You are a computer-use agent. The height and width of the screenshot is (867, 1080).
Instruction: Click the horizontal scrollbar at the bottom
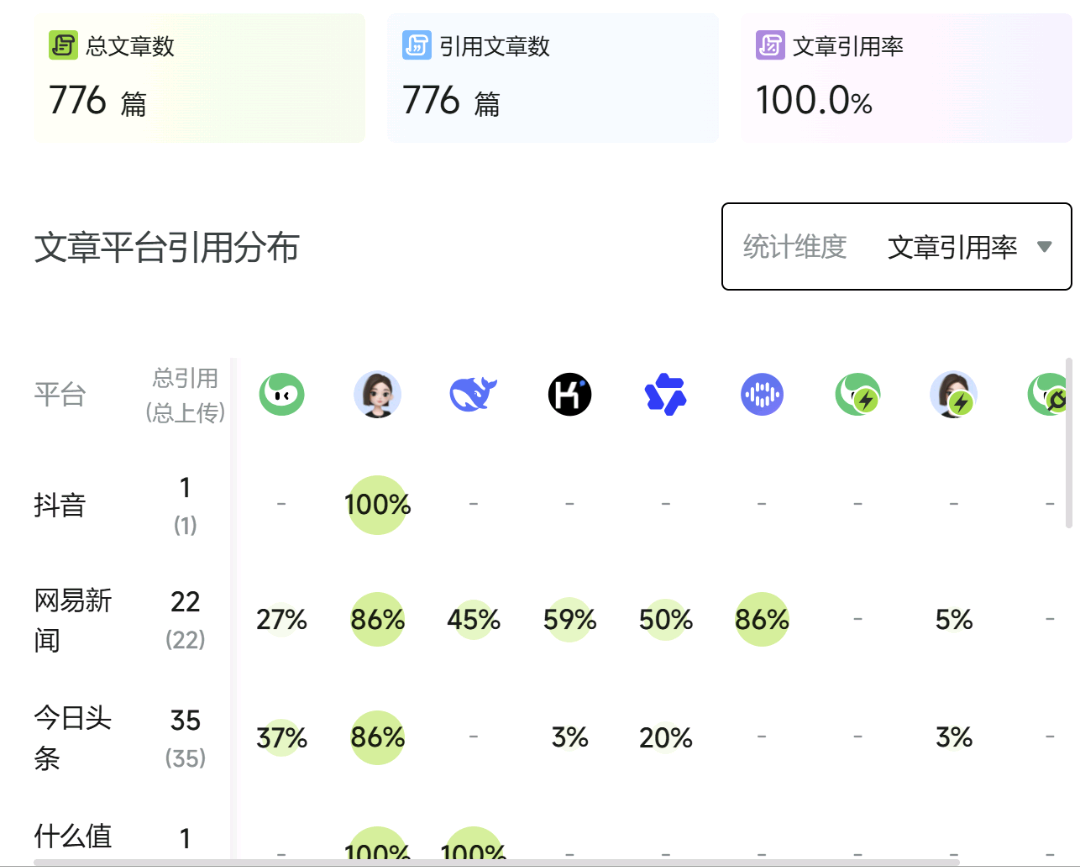click(x=497, y=862)
